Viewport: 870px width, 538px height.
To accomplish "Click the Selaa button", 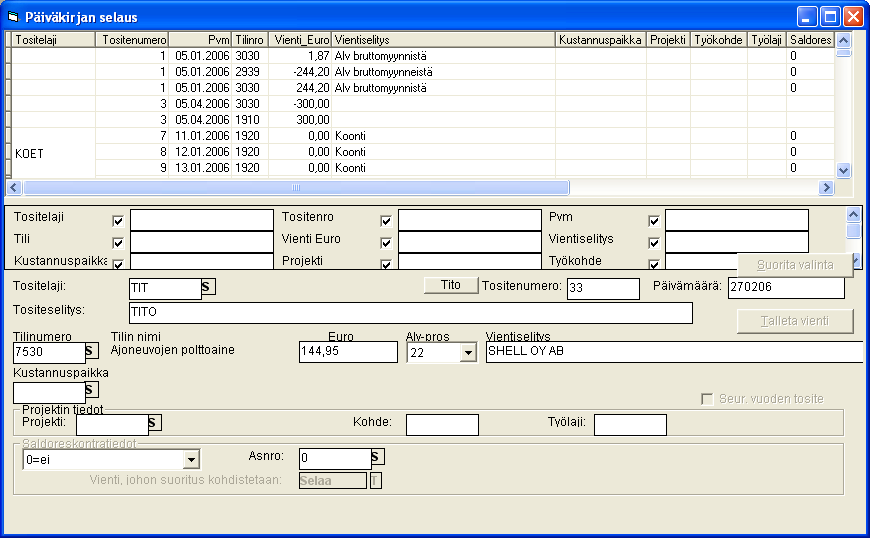I will tap(333, 480).
